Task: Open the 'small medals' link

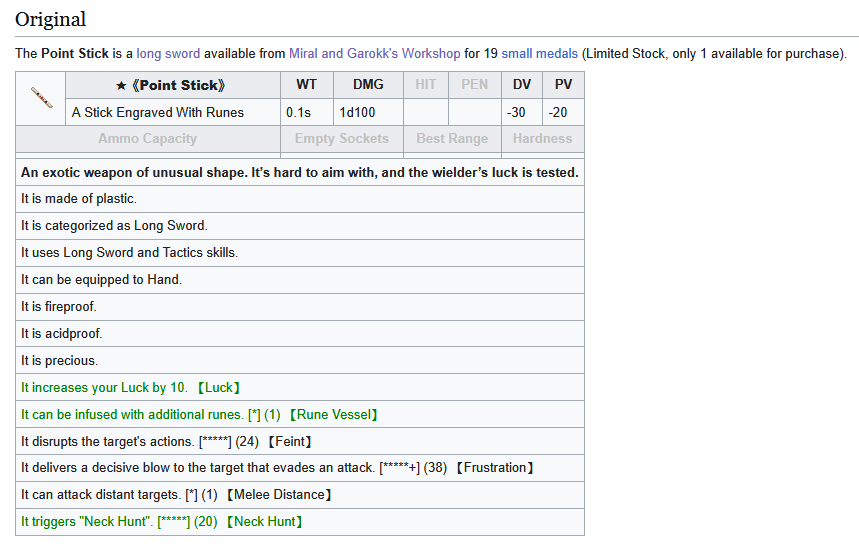Action: click(x=540, y=54)
